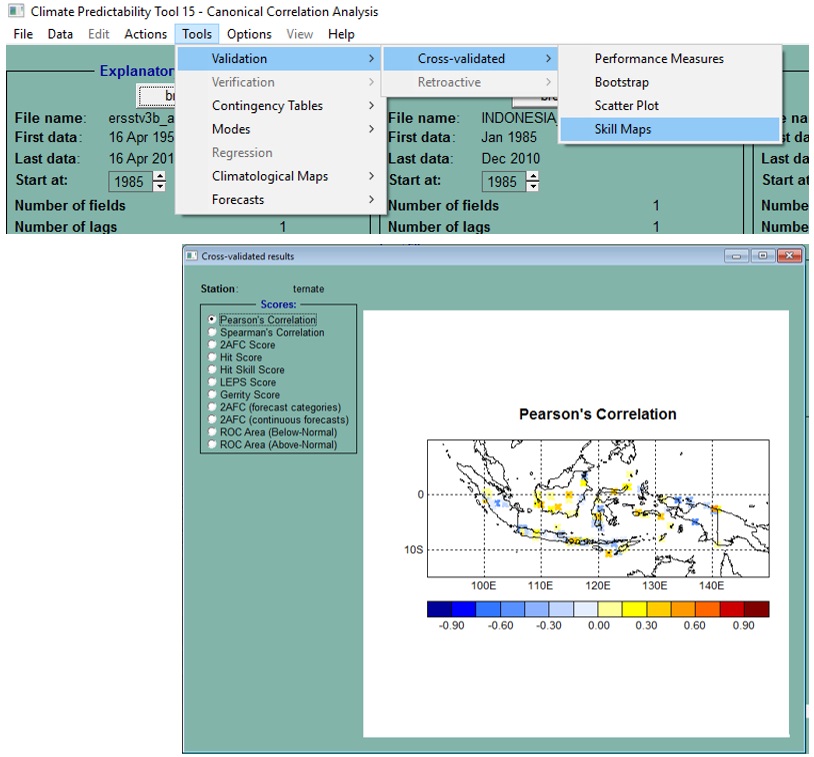This screenshot has width=814, height=757.
Task: Close the Cross-validated results window
Action: [789, 256]
